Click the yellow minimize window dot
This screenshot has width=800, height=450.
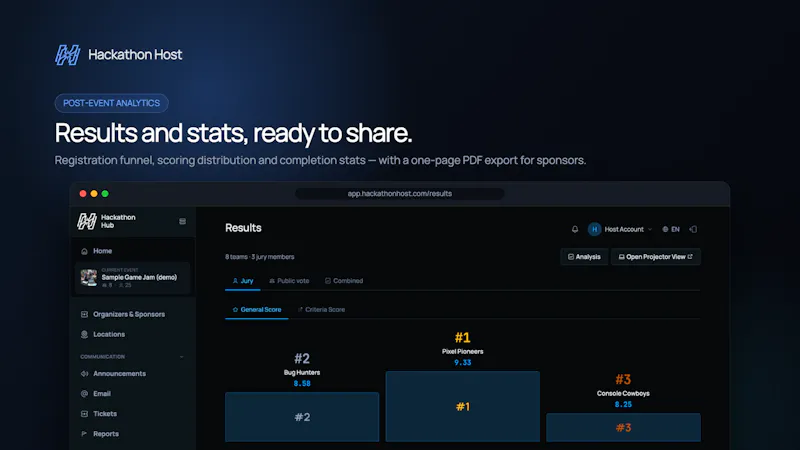tap(94, 194)
